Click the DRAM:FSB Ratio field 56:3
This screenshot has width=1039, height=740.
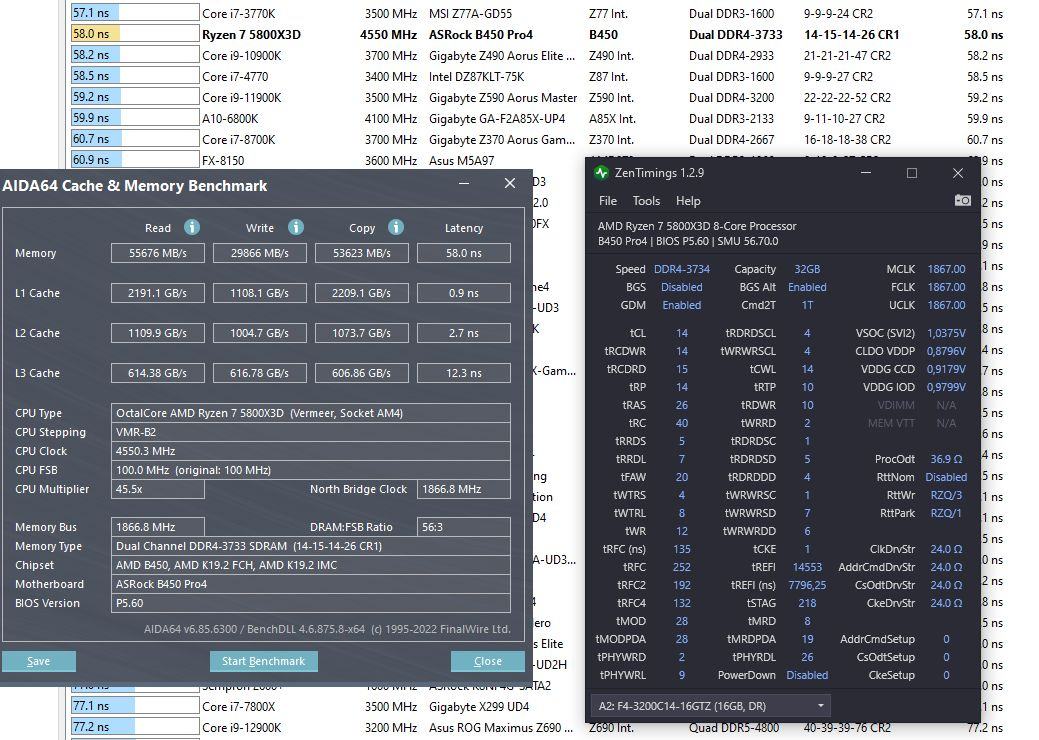464,527
